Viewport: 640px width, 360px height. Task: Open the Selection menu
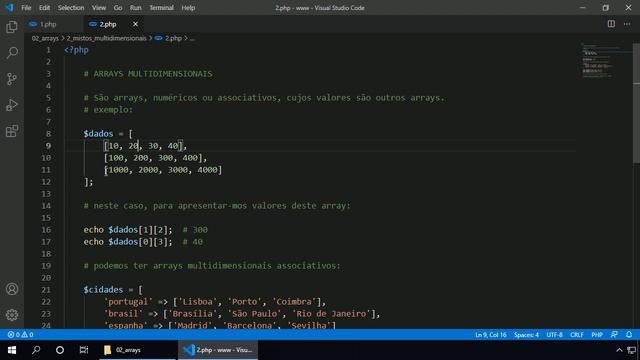(71, 8)
